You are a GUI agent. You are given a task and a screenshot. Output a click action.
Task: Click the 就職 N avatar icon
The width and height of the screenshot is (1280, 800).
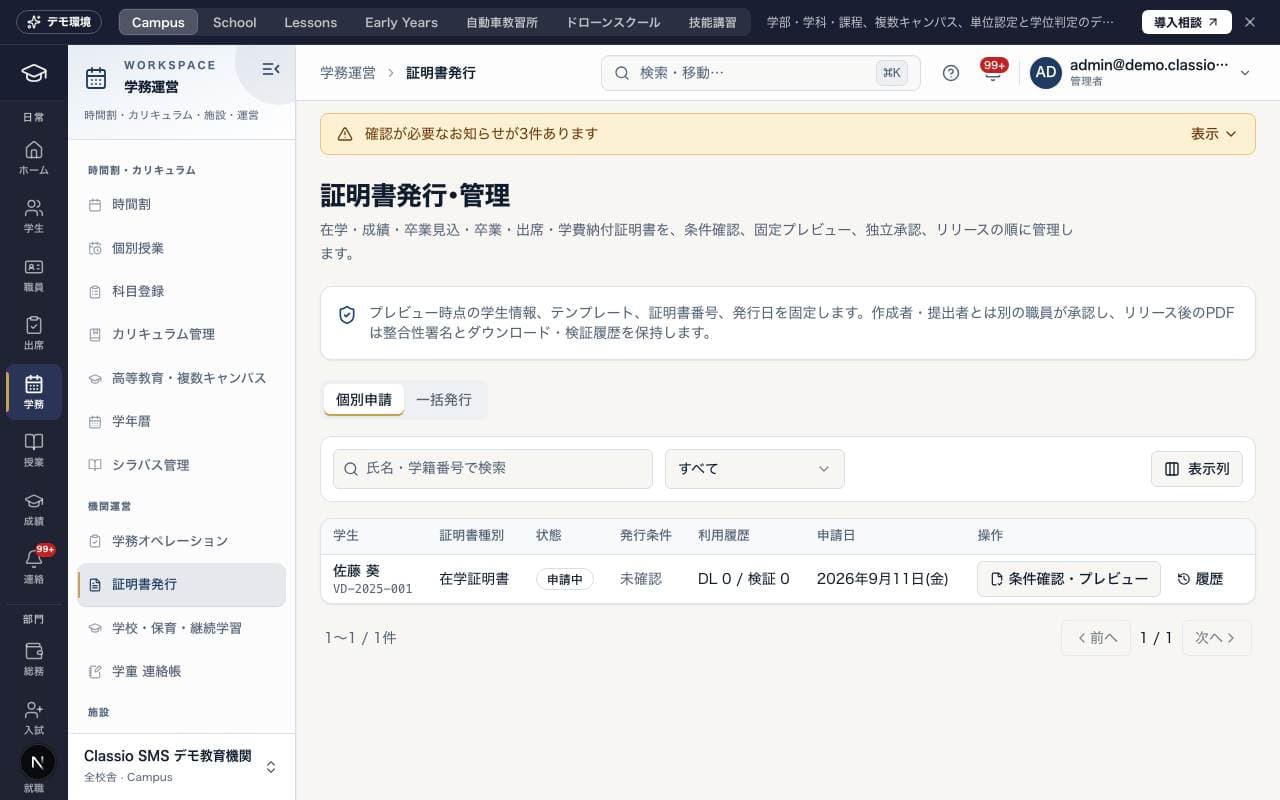coord(37,762)
